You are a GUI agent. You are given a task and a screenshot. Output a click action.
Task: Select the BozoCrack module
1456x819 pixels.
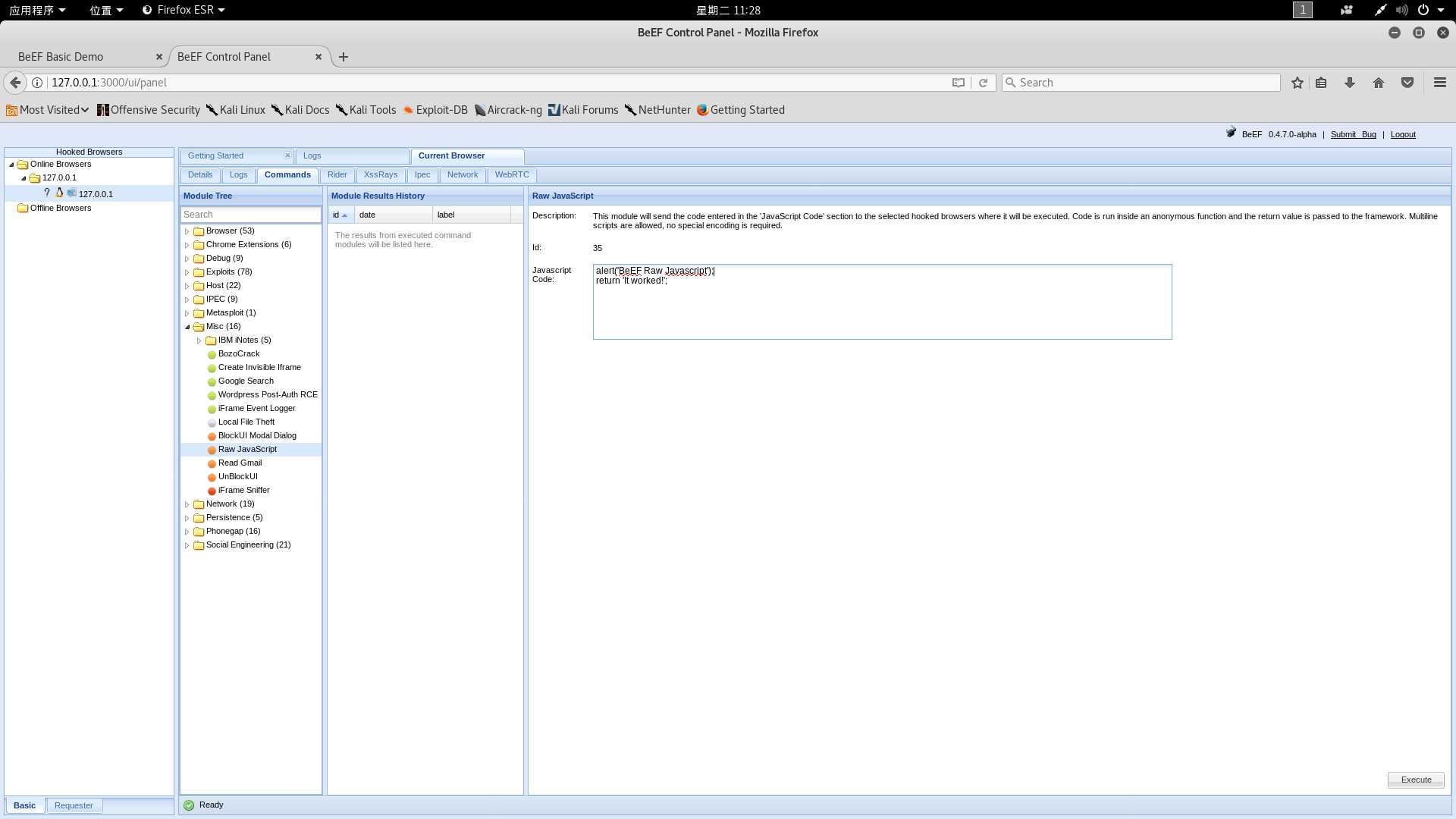coord(239,354)
